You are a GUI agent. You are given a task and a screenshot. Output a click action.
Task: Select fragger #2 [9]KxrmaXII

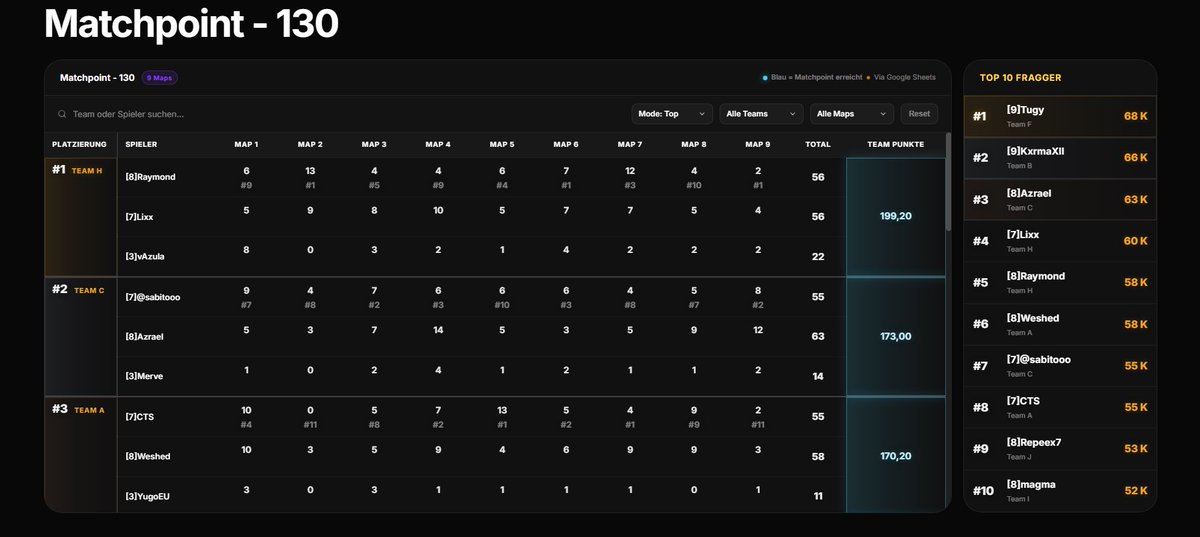(1060, 158)
